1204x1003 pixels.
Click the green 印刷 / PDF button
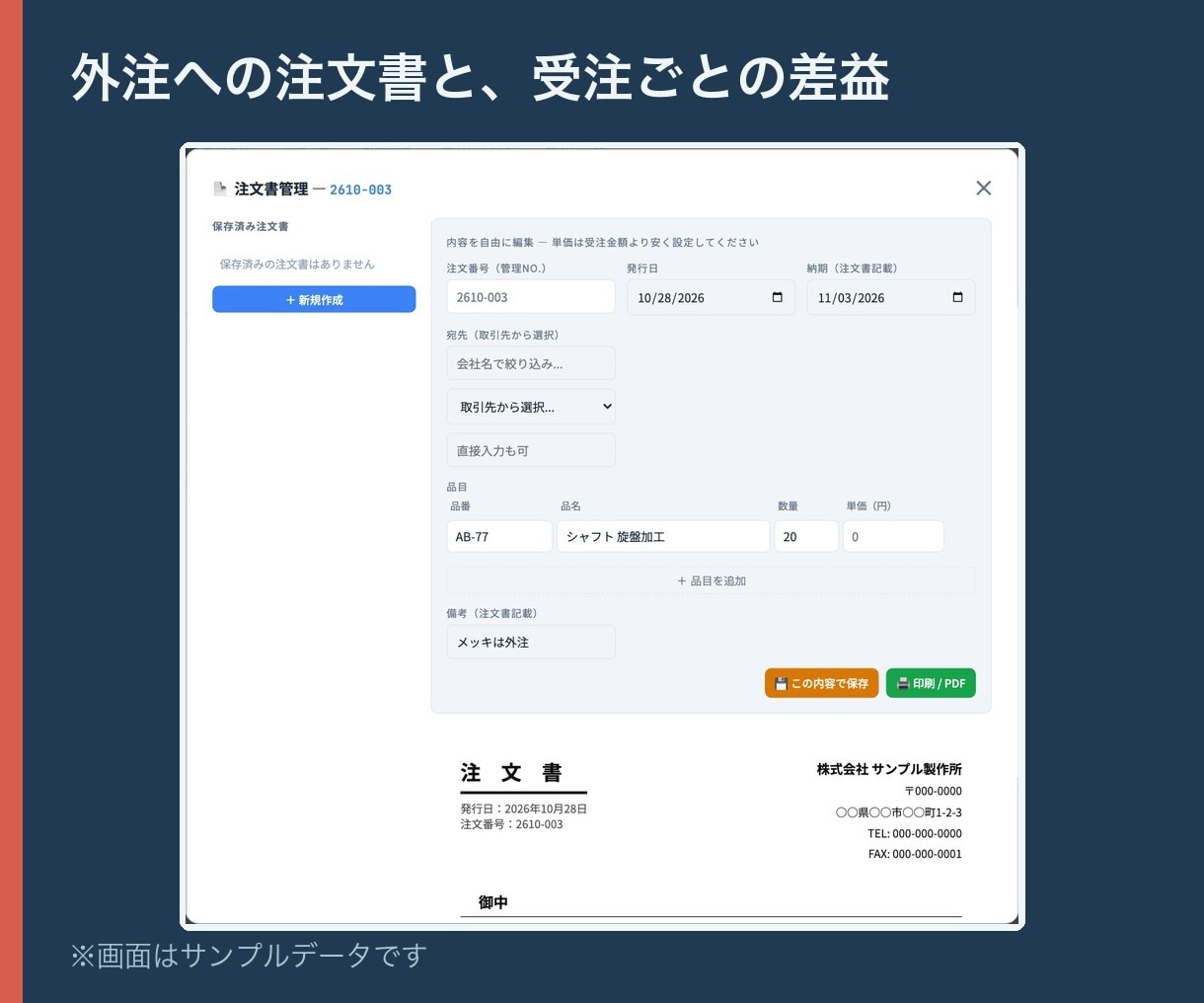click(931, 683)
